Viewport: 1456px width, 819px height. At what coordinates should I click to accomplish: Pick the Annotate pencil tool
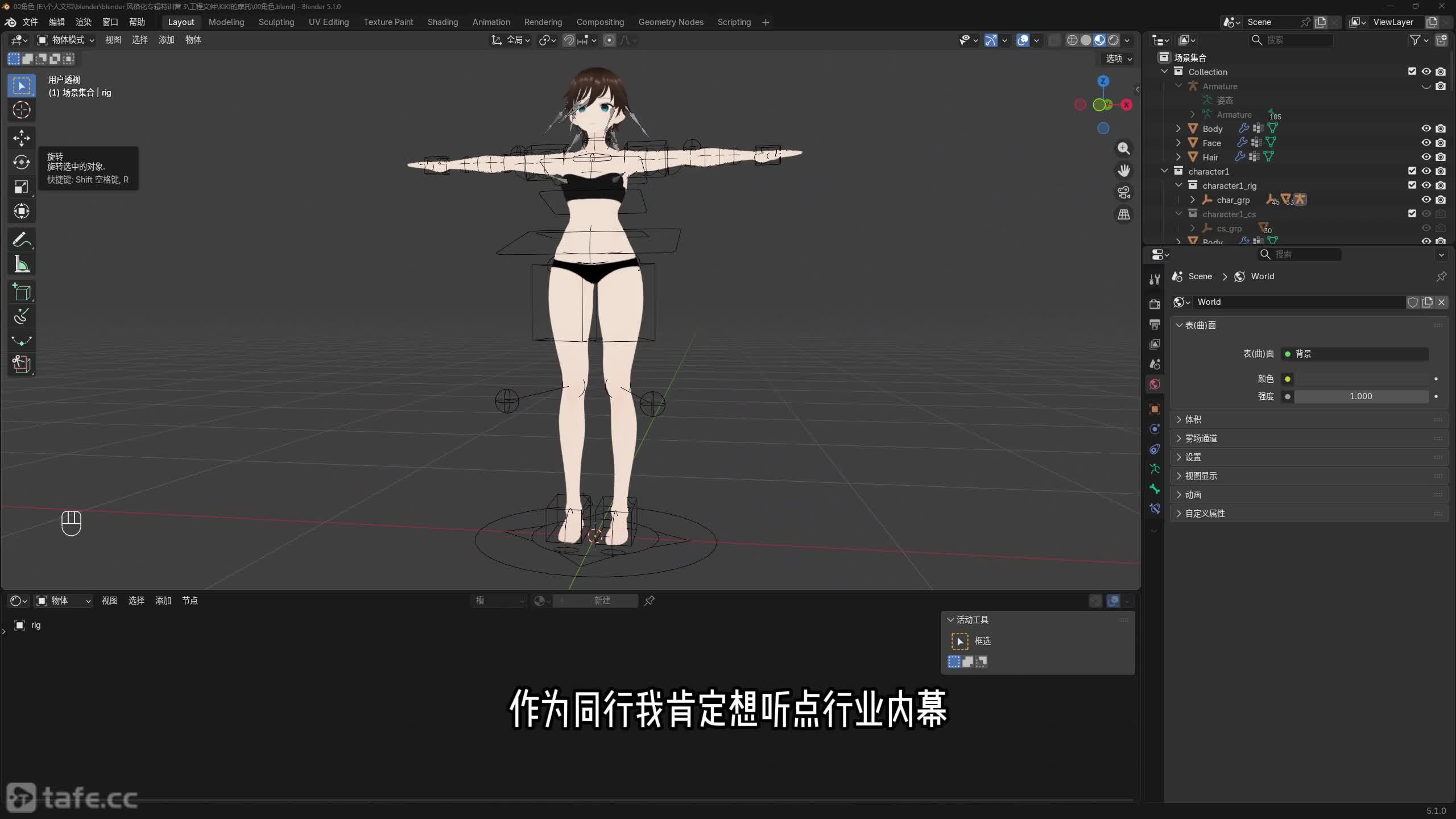pos(22,239)
